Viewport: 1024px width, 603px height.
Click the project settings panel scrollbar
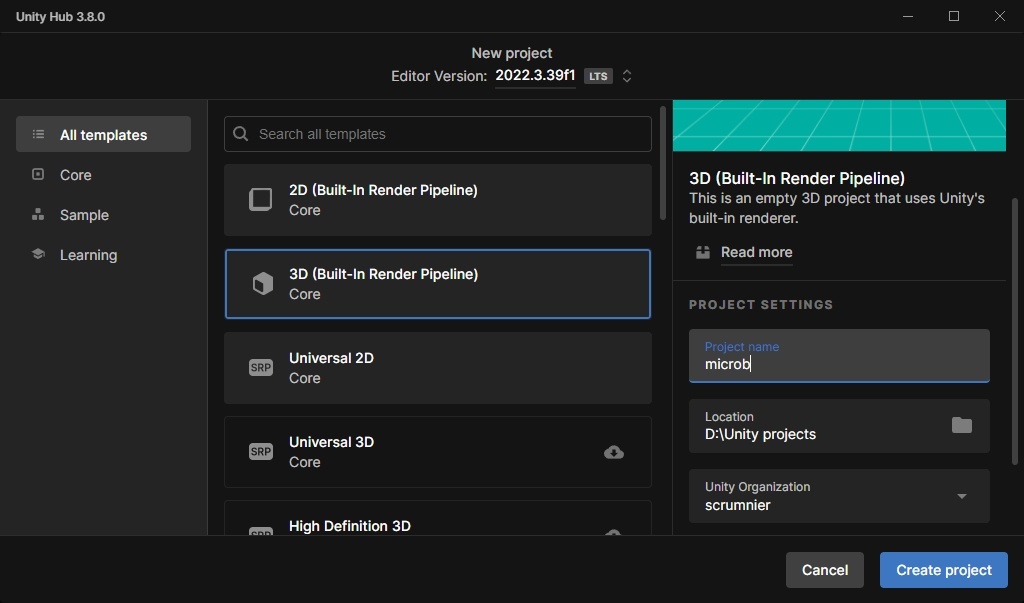[1014, 332]
